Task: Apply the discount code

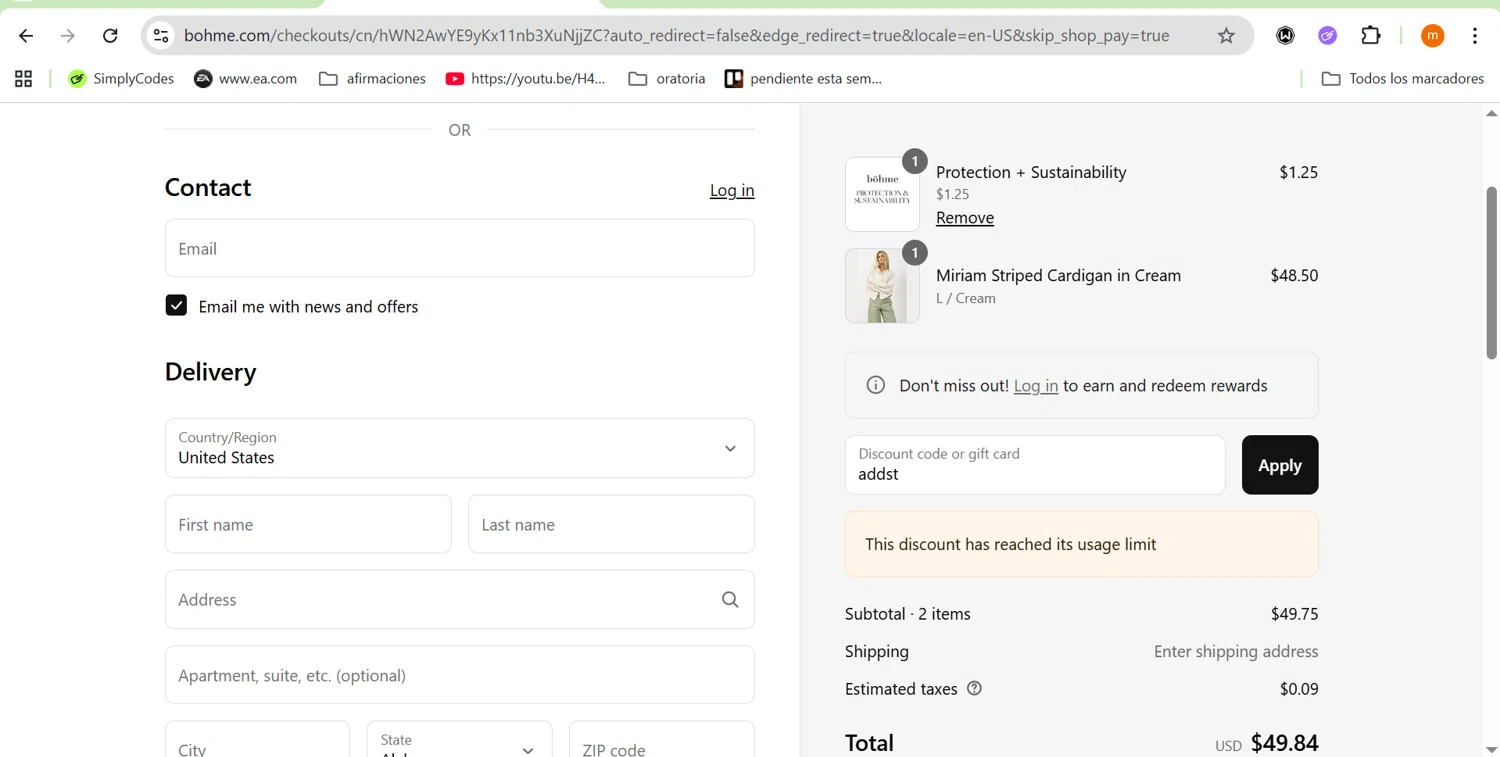Action: coord(1280,465)
